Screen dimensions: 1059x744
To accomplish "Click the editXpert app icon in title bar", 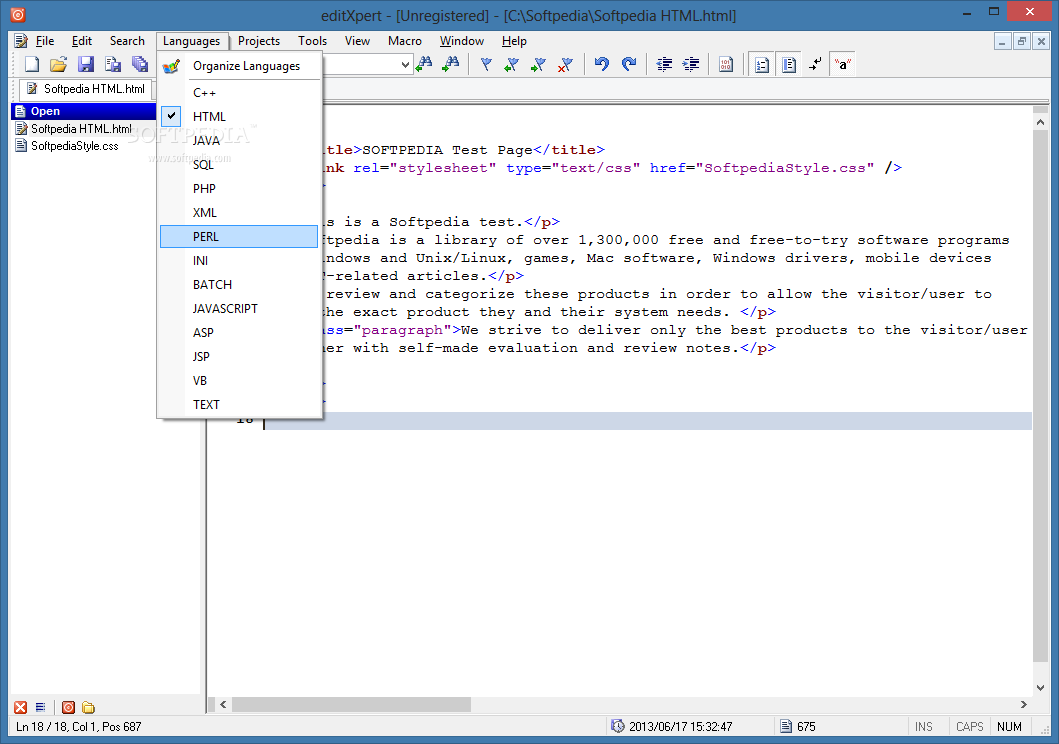I will (18, 14).
